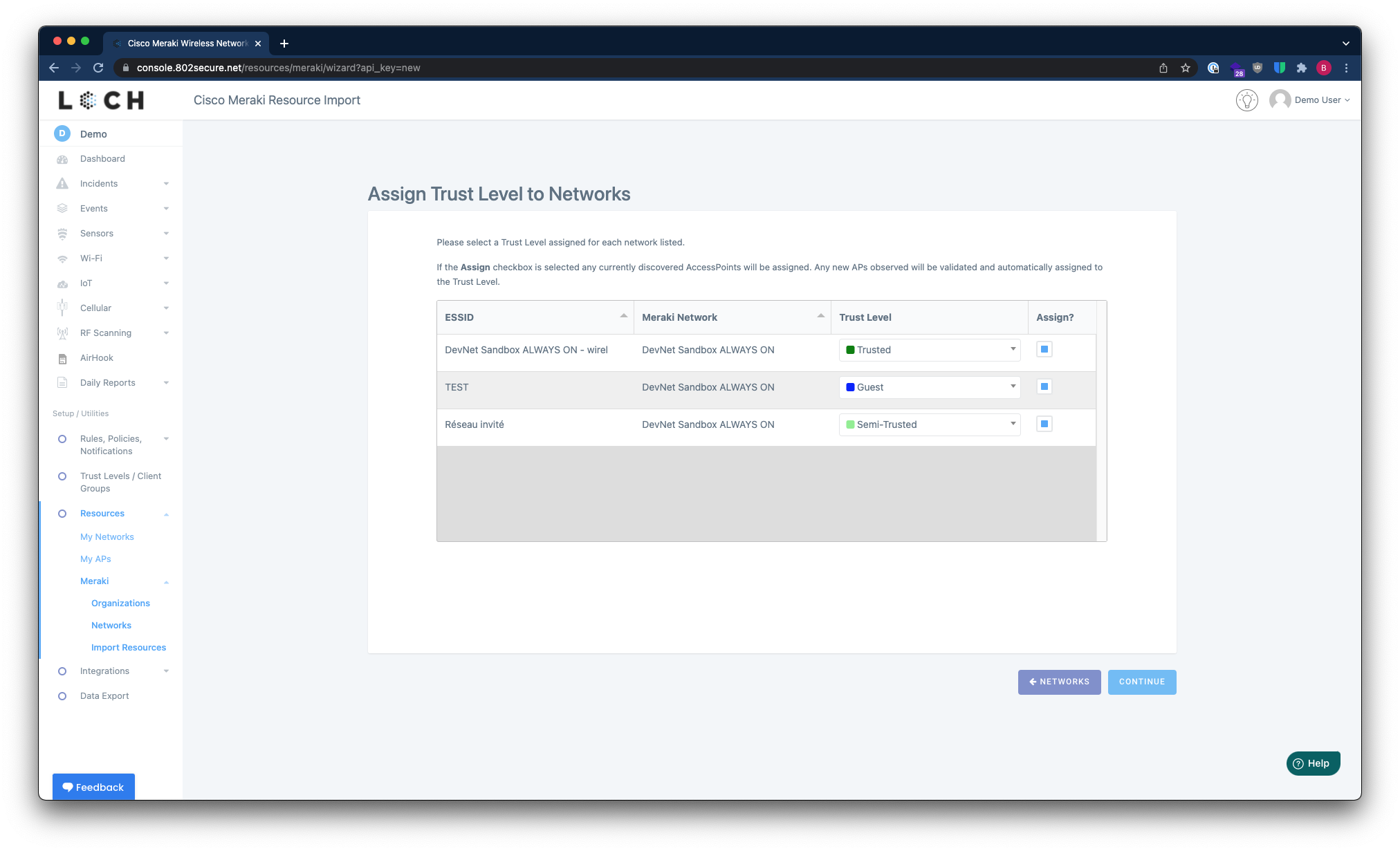Open the Demo User account menu
This screenshot has width=1400, height=851.
(x=1310, y=100)
